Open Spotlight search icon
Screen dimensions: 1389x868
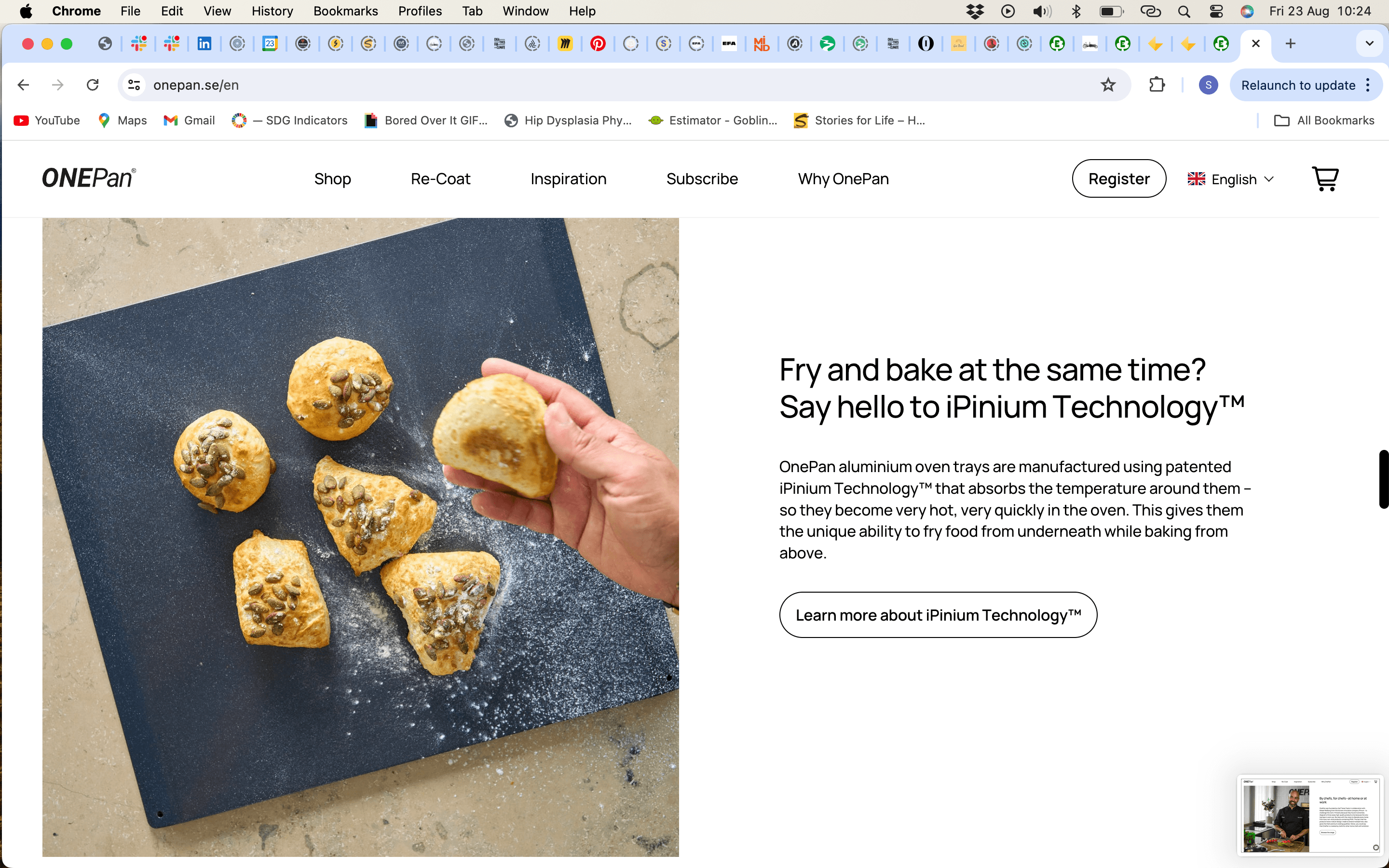pos(1184,11)
